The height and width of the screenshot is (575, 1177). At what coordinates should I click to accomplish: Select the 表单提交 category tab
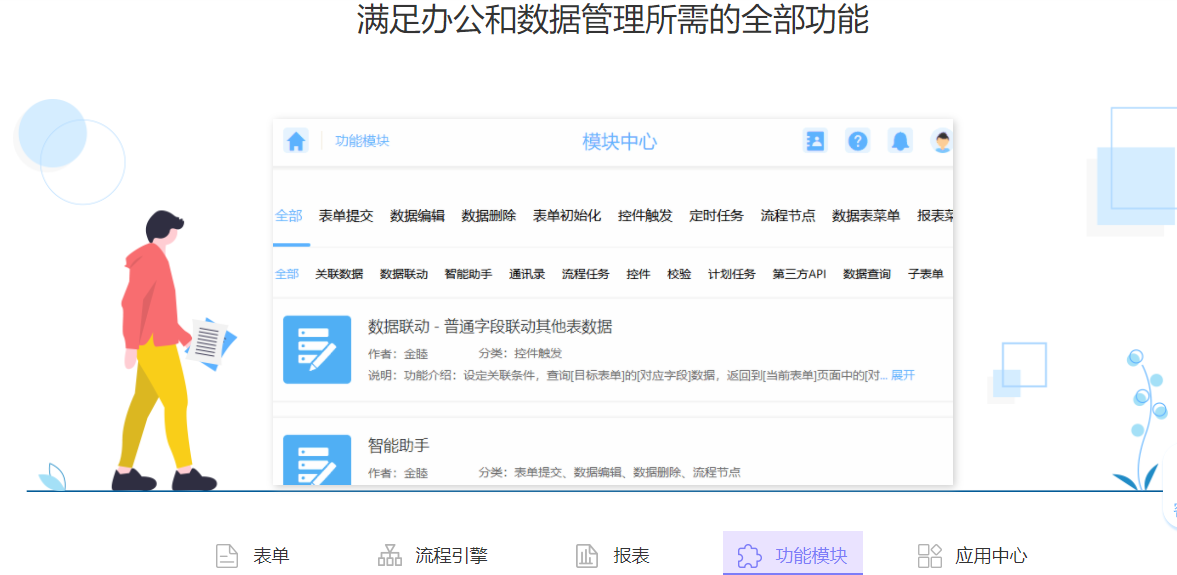point(346,215)
